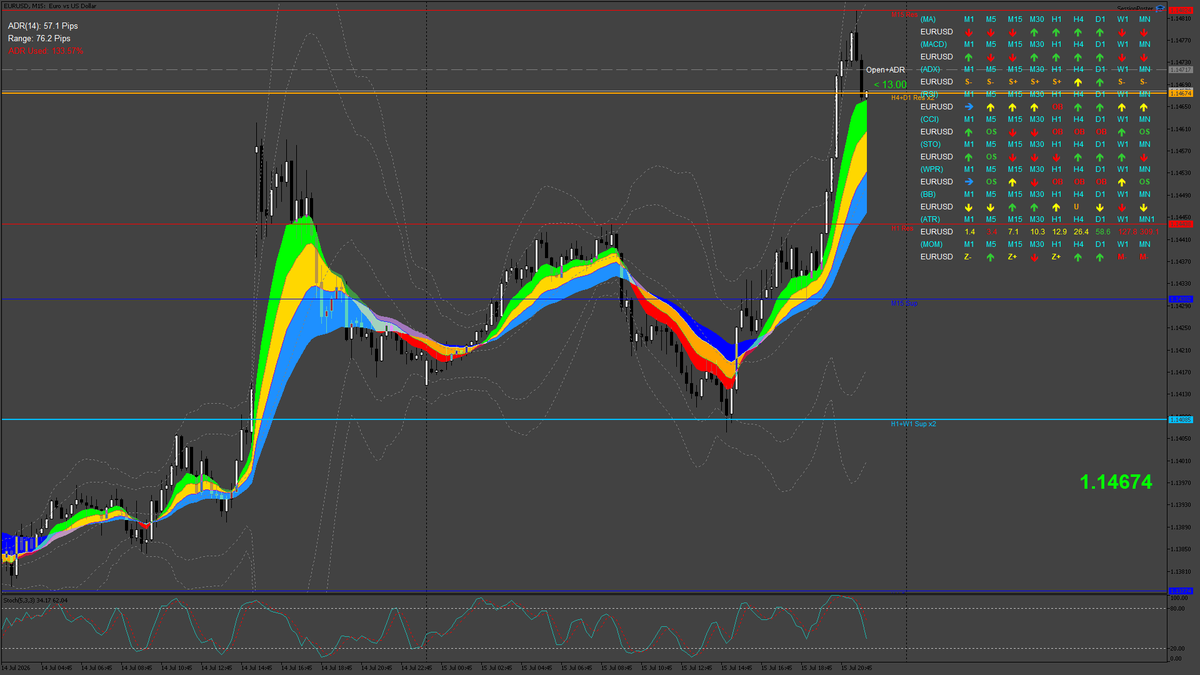Click the M1 green up arrow under (MACD)

(x=969, y=57)
